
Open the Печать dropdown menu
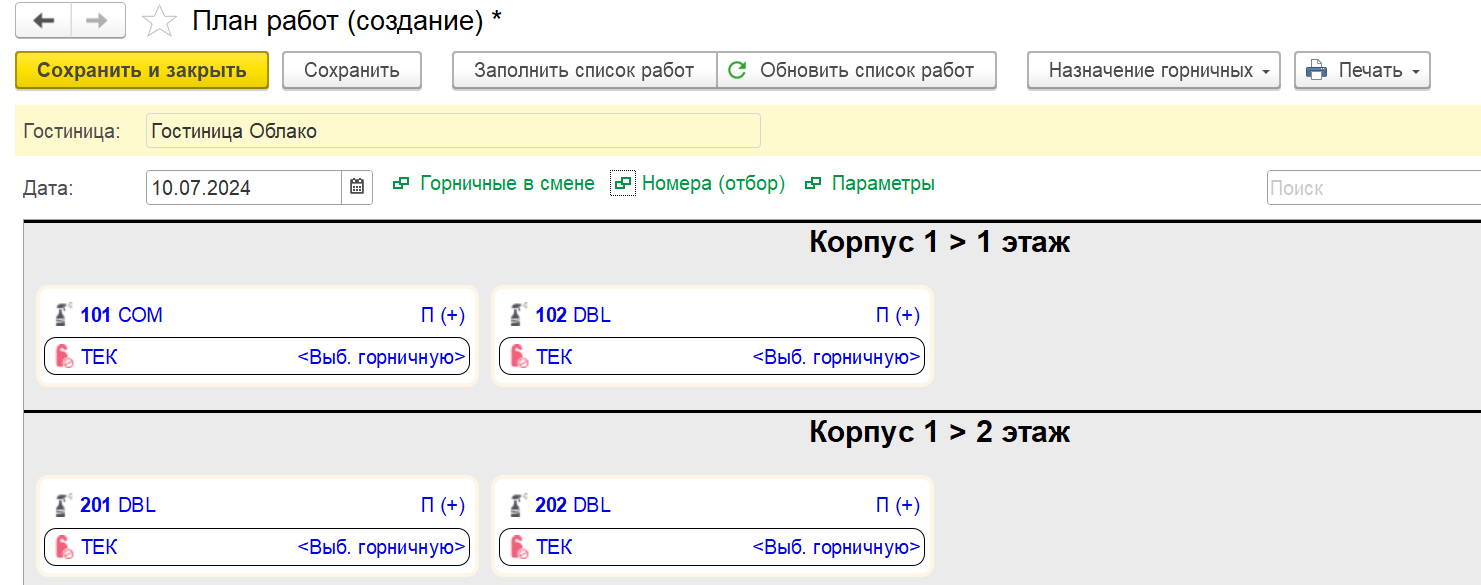click(x=1362, y=71)
